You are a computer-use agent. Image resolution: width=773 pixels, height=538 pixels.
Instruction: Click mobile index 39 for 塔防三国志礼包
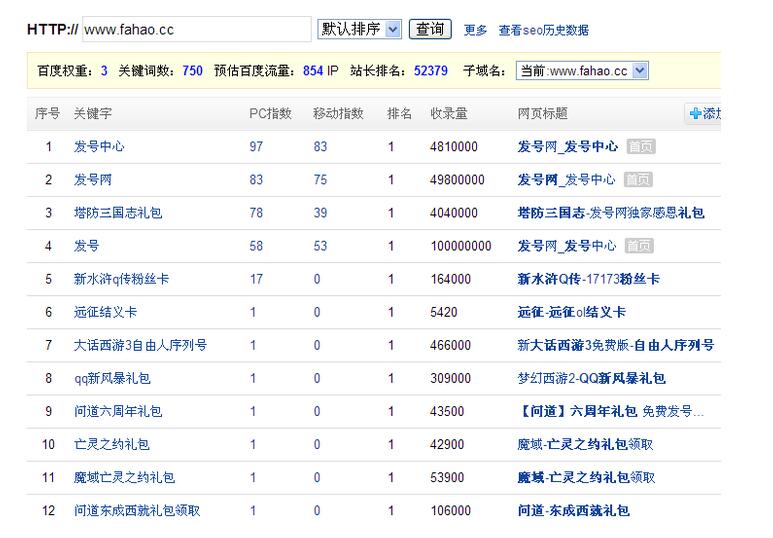click(320, 213)
